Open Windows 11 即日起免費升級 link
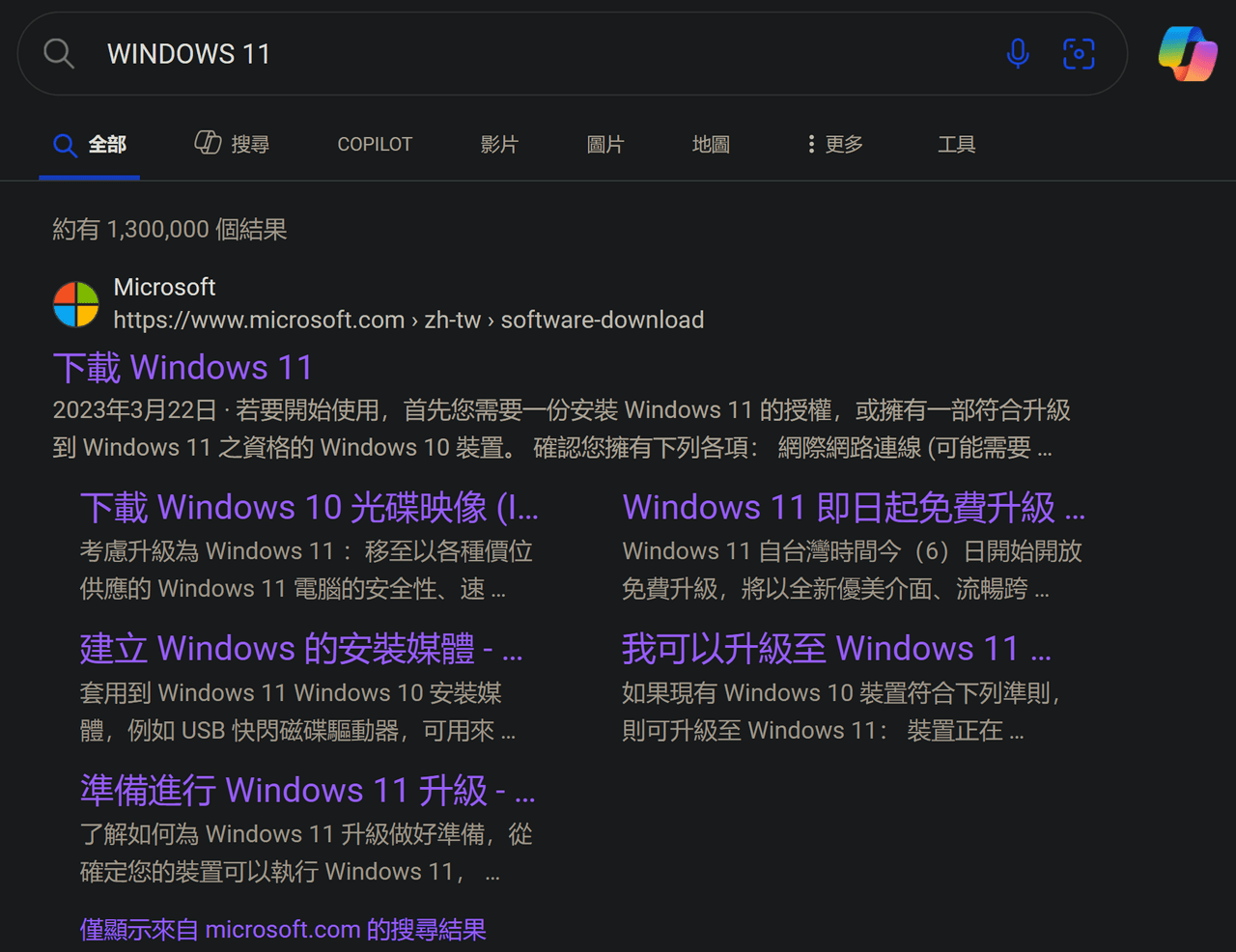This screenshot has height=952, width=1236. point(854,508)
